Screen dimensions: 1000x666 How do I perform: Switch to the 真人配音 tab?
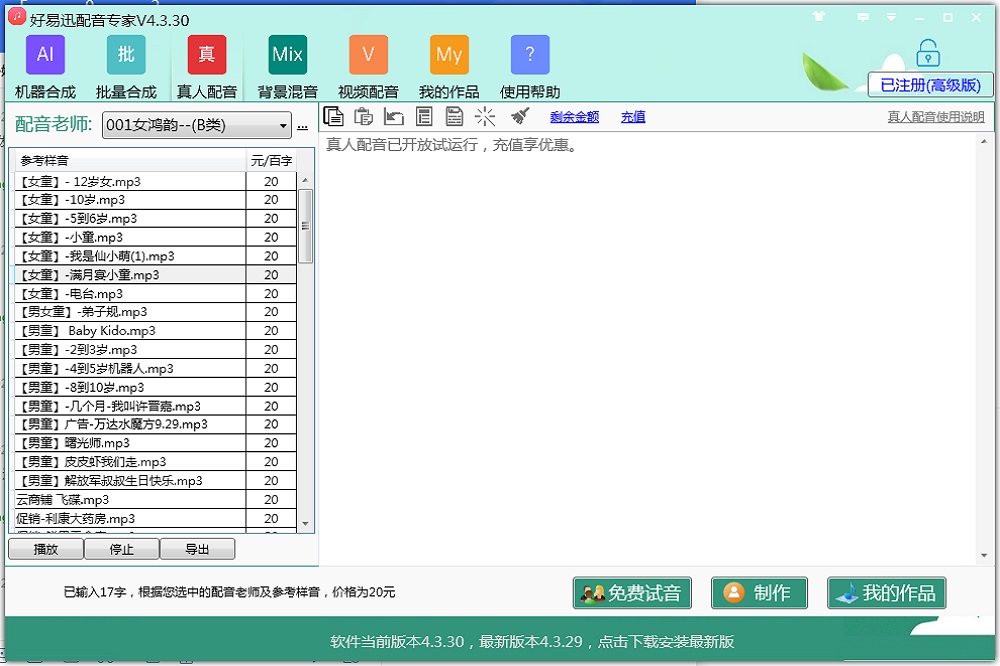tap(207, 68)
